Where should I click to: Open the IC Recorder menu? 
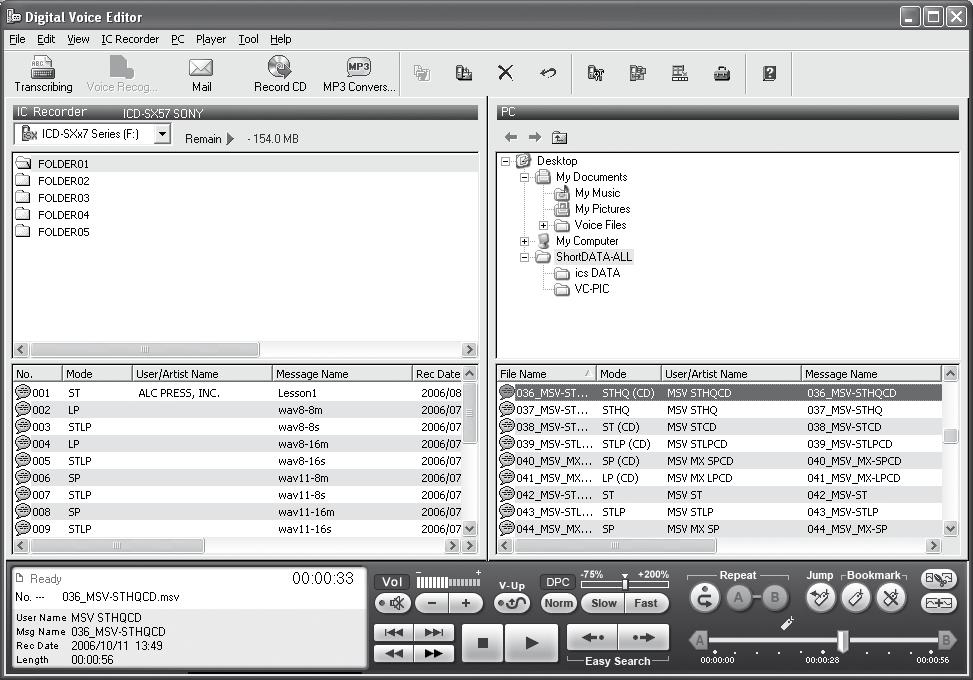130,39
